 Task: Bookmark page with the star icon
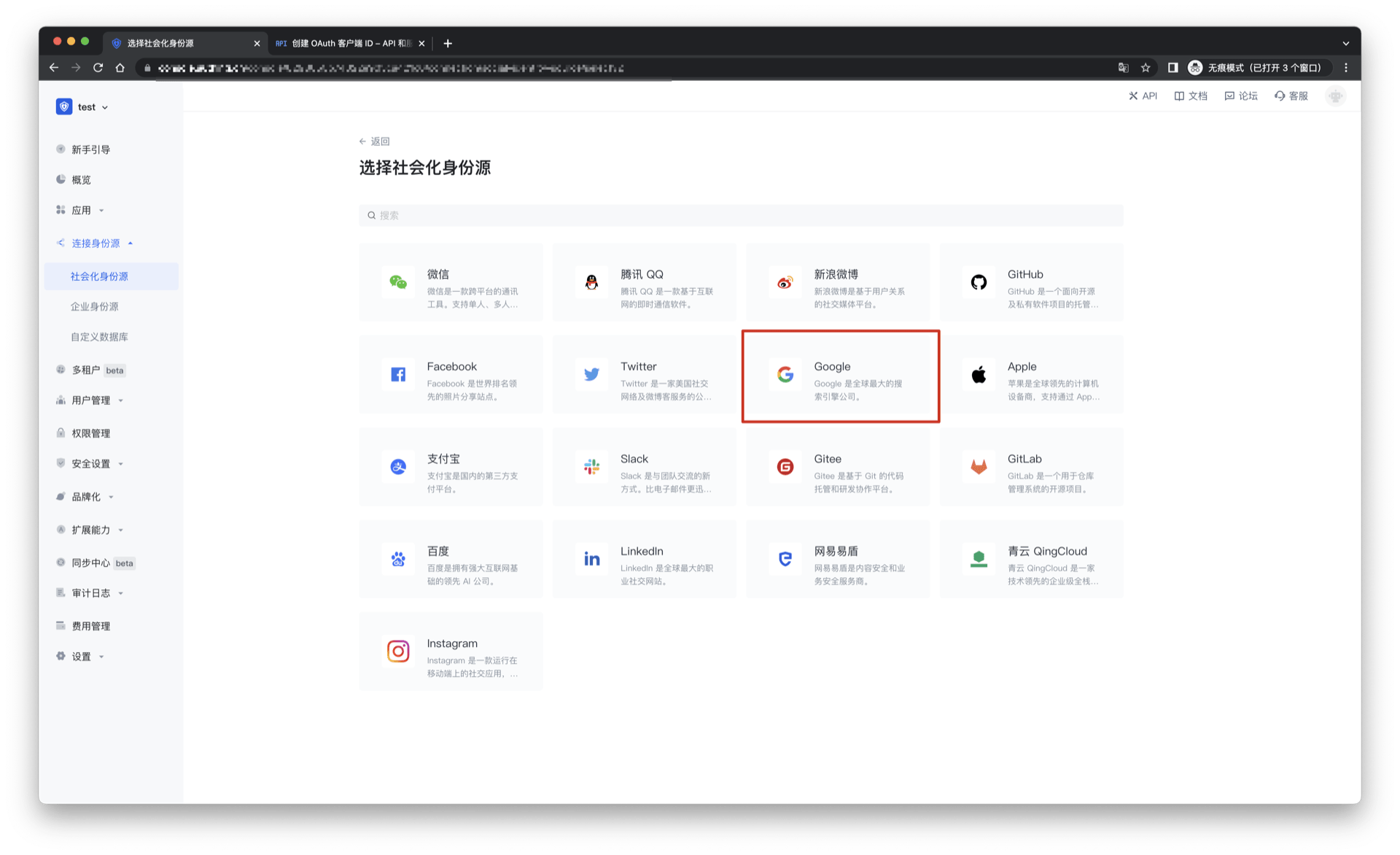coord(1146,68)
